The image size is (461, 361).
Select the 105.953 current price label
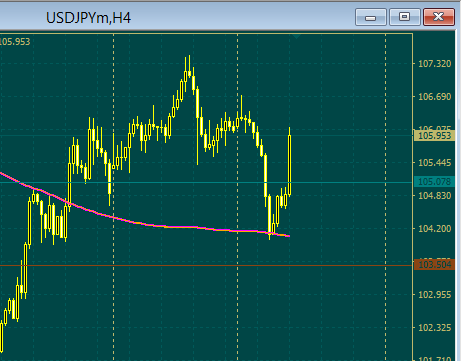(434, 136)
